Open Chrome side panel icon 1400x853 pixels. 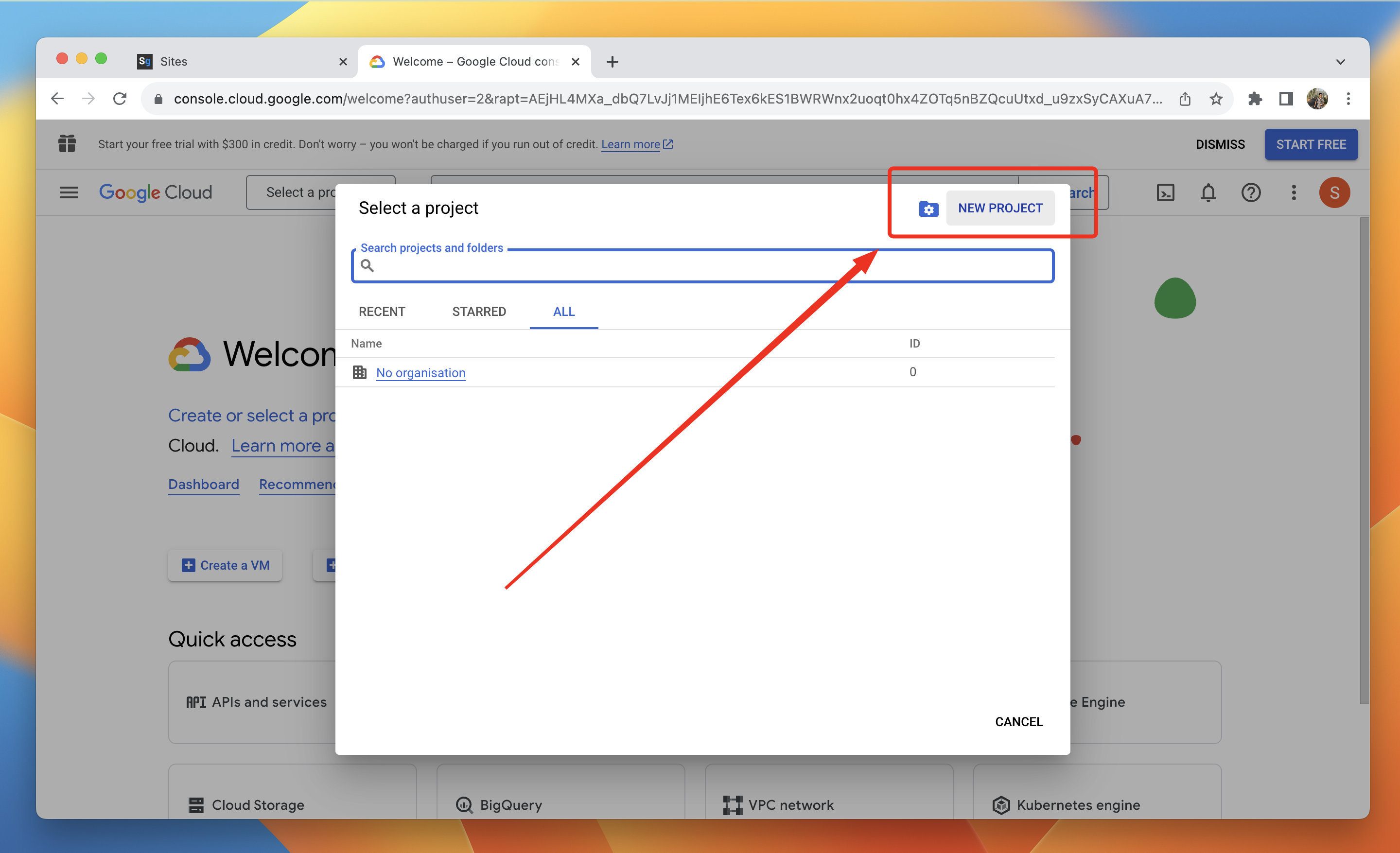pos(1286,99)
